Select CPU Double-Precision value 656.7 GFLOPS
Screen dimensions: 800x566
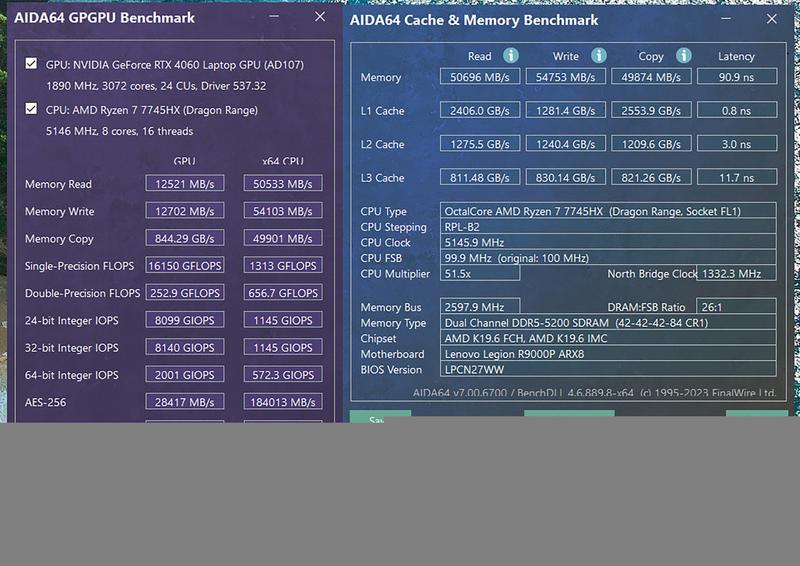[283, 292]
